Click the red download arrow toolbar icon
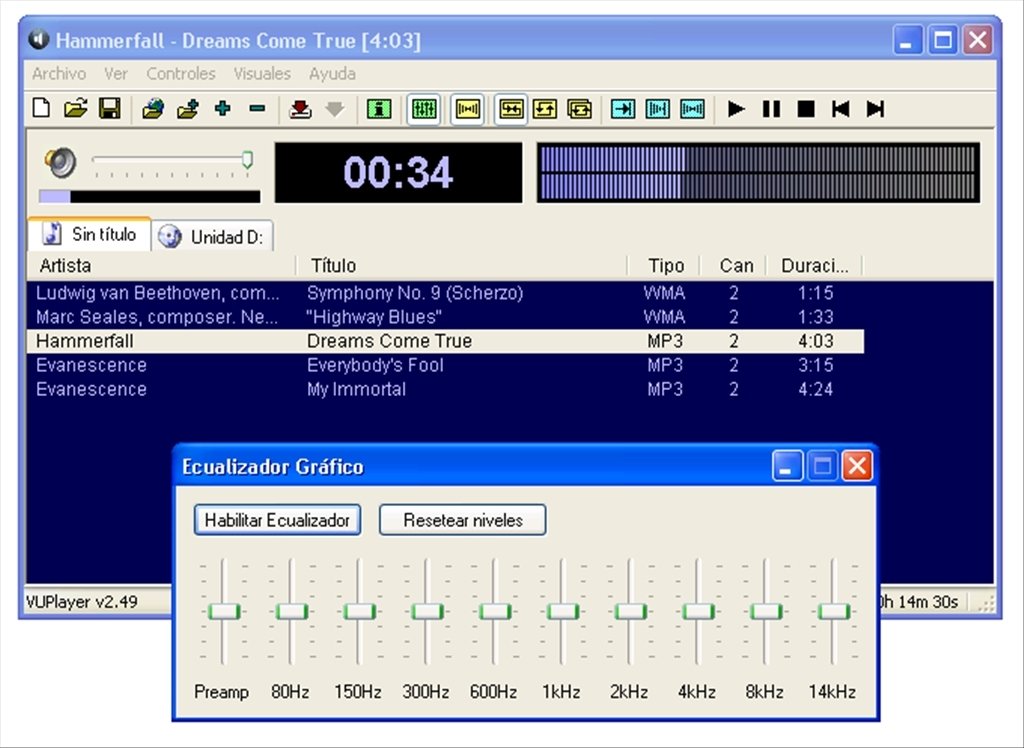 point(300,108)
